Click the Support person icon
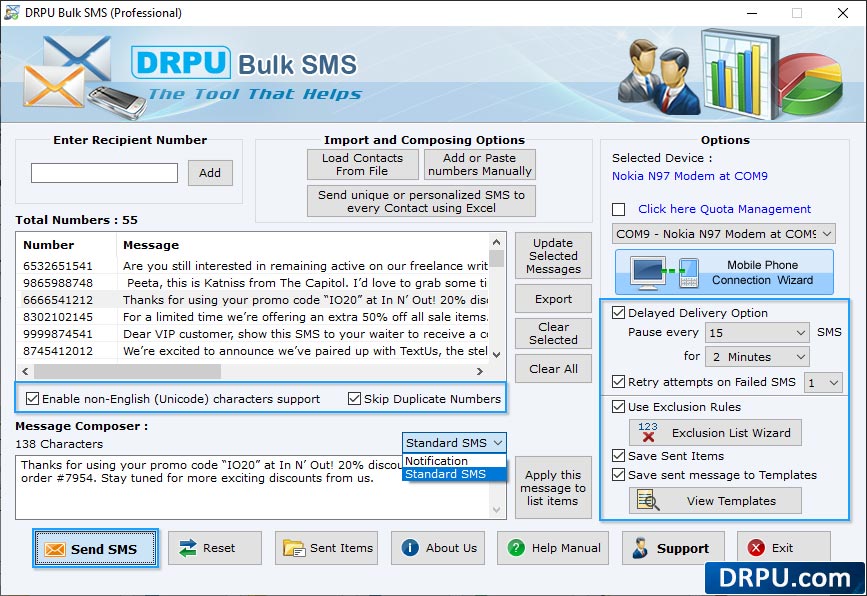Viewport: 867px width, 596px height. point(640,548)
